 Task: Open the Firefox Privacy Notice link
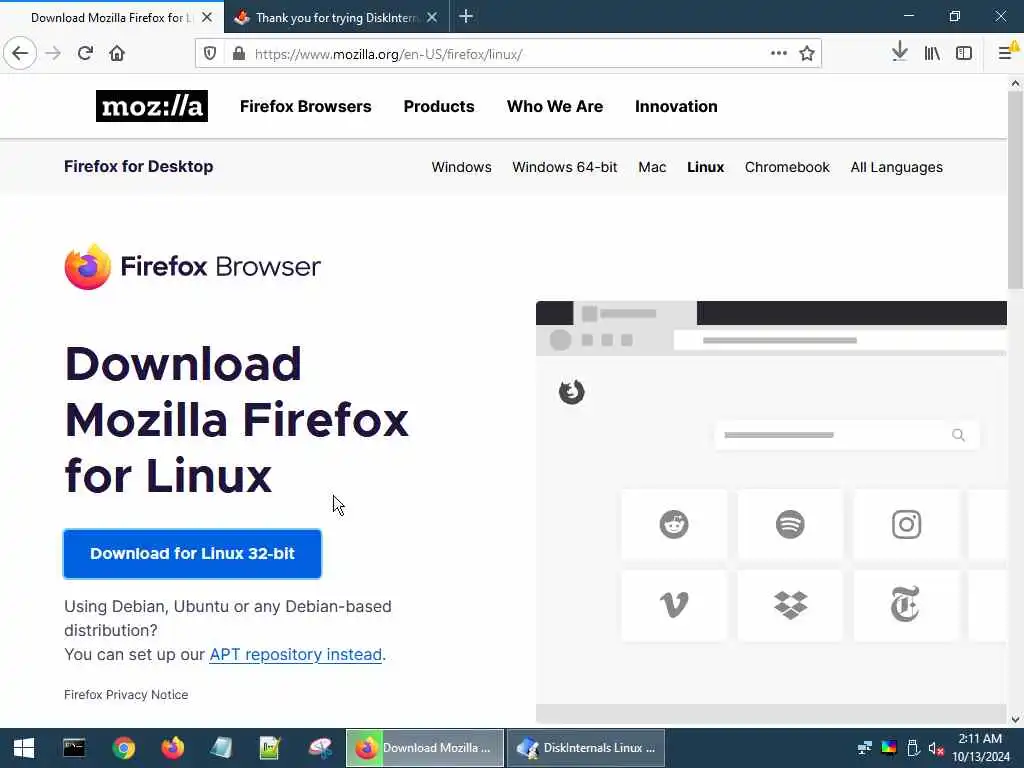pos(126,695)
